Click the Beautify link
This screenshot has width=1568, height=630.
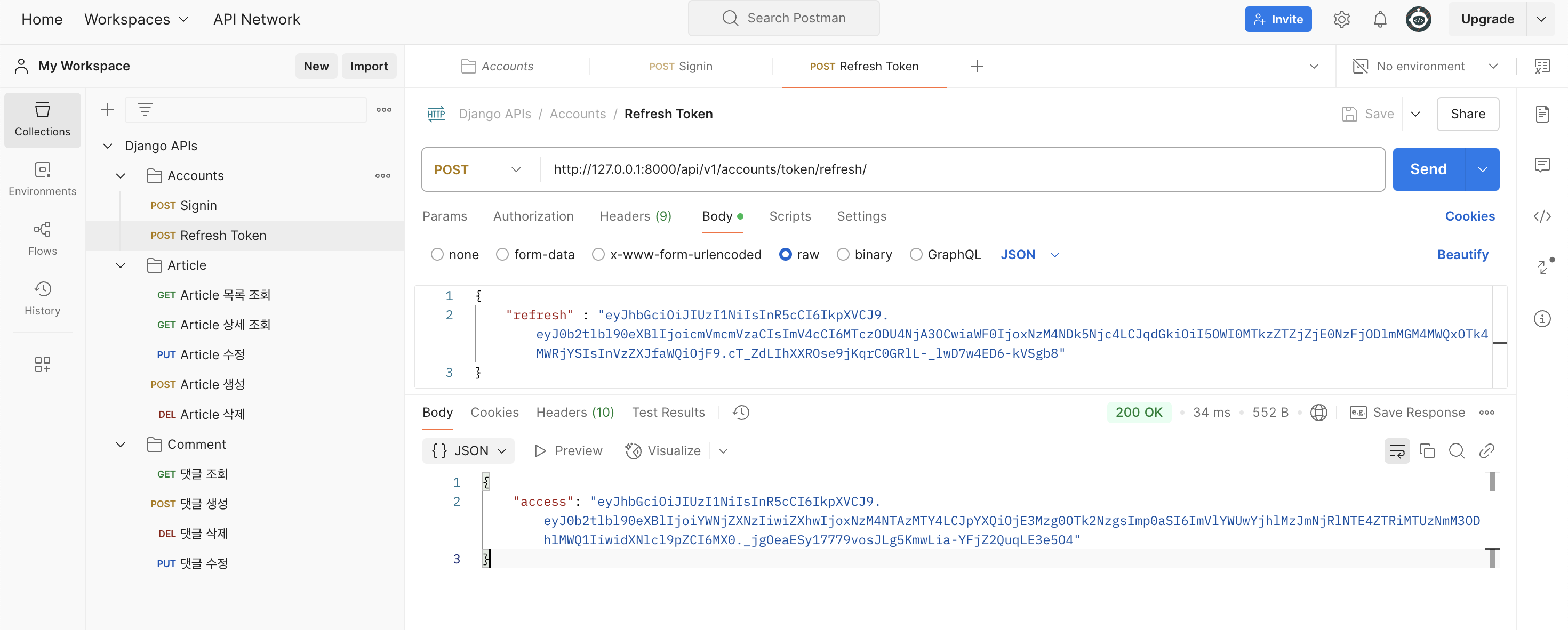1462,254
